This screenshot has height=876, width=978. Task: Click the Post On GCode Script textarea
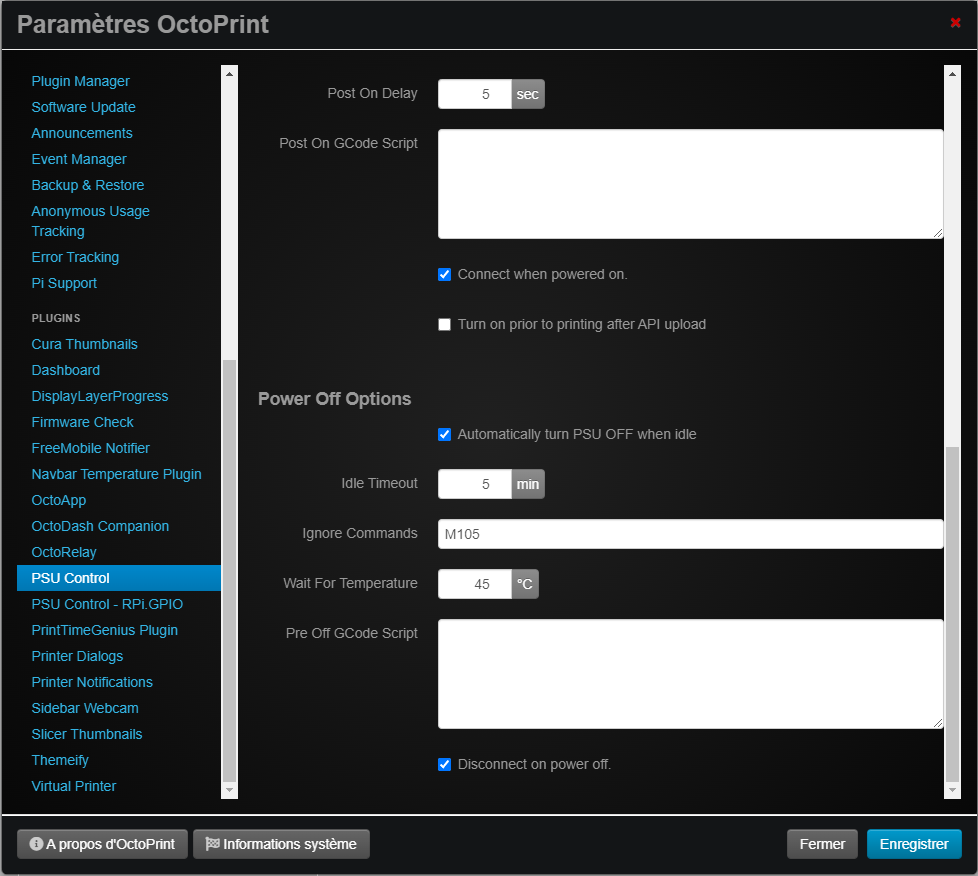point(690,184)
